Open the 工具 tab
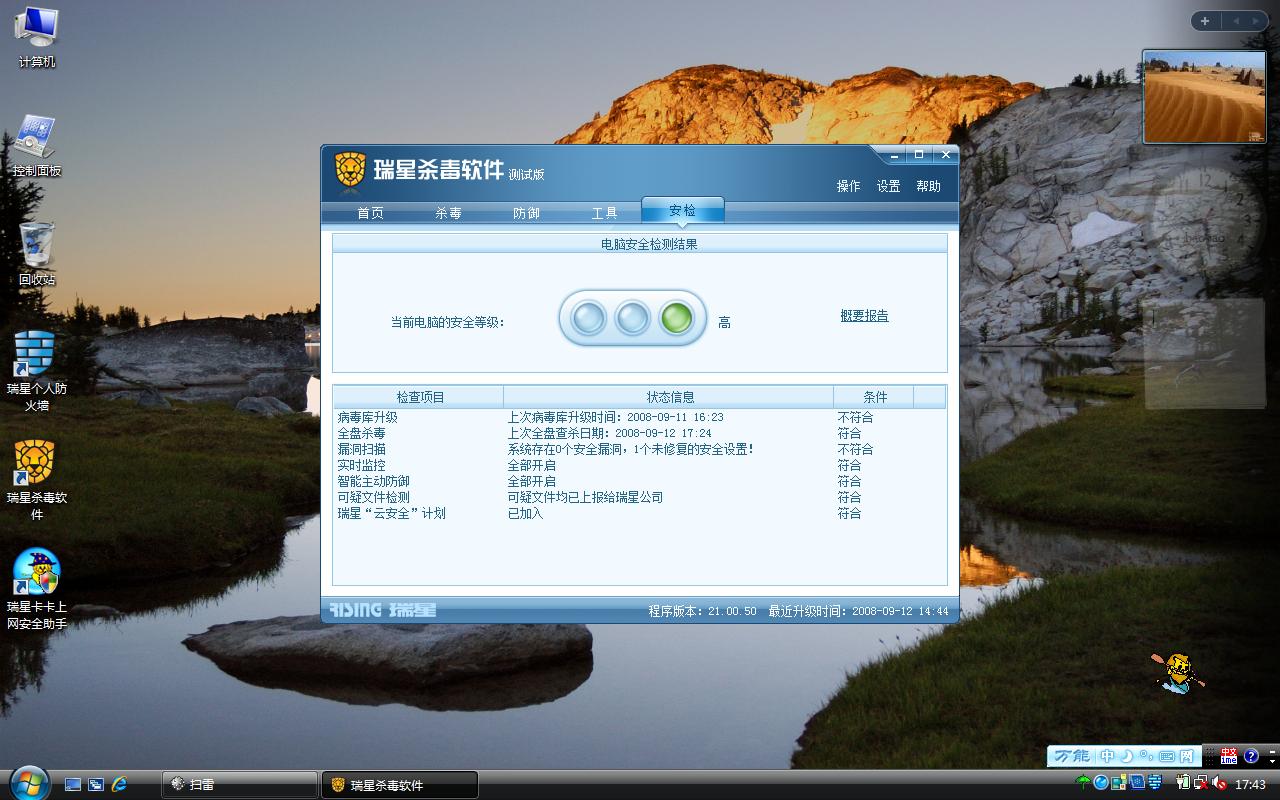This screenshot has width=1280, height=800. coord(605,213)
